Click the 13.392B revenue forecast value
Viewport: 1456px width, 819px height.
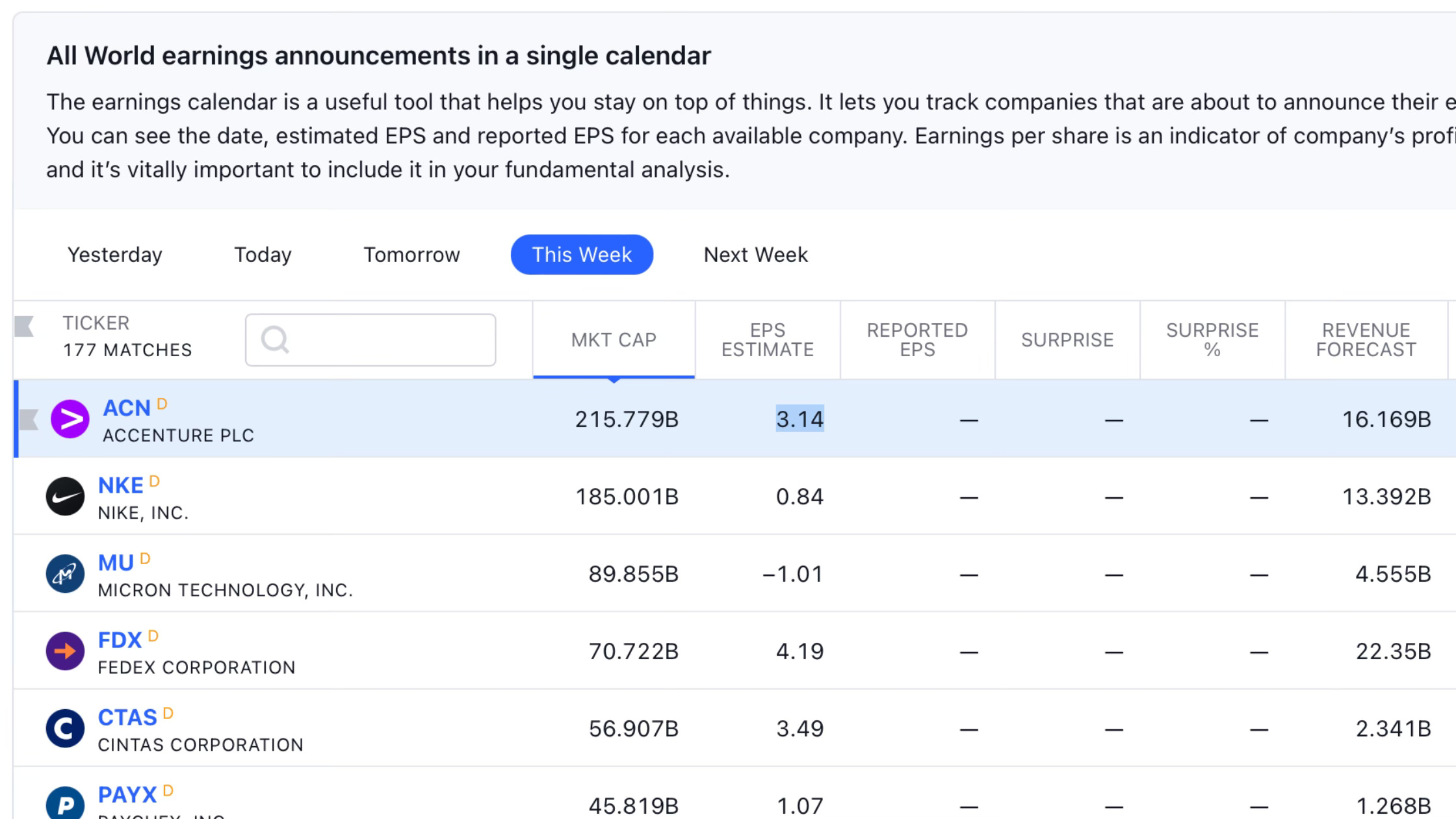pos(1387,497)
